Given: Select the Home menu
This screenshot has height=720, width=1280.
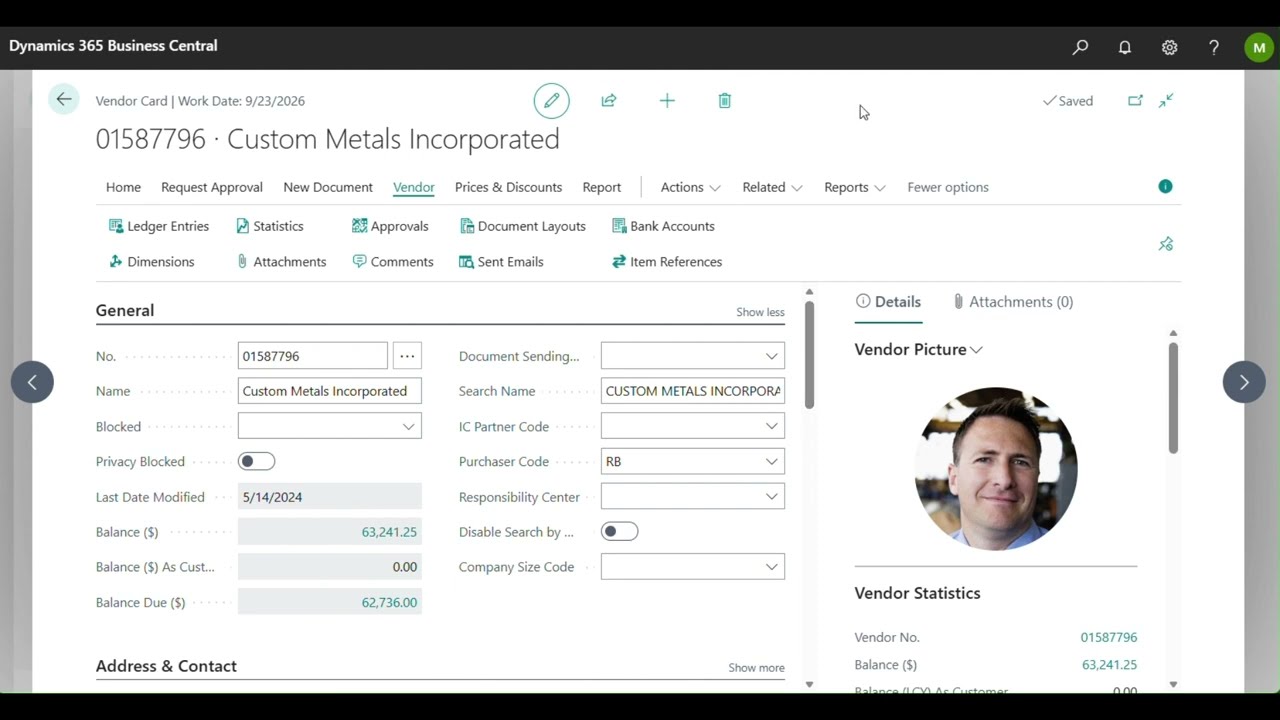Looking at the screenshot, I should point(123,187).
